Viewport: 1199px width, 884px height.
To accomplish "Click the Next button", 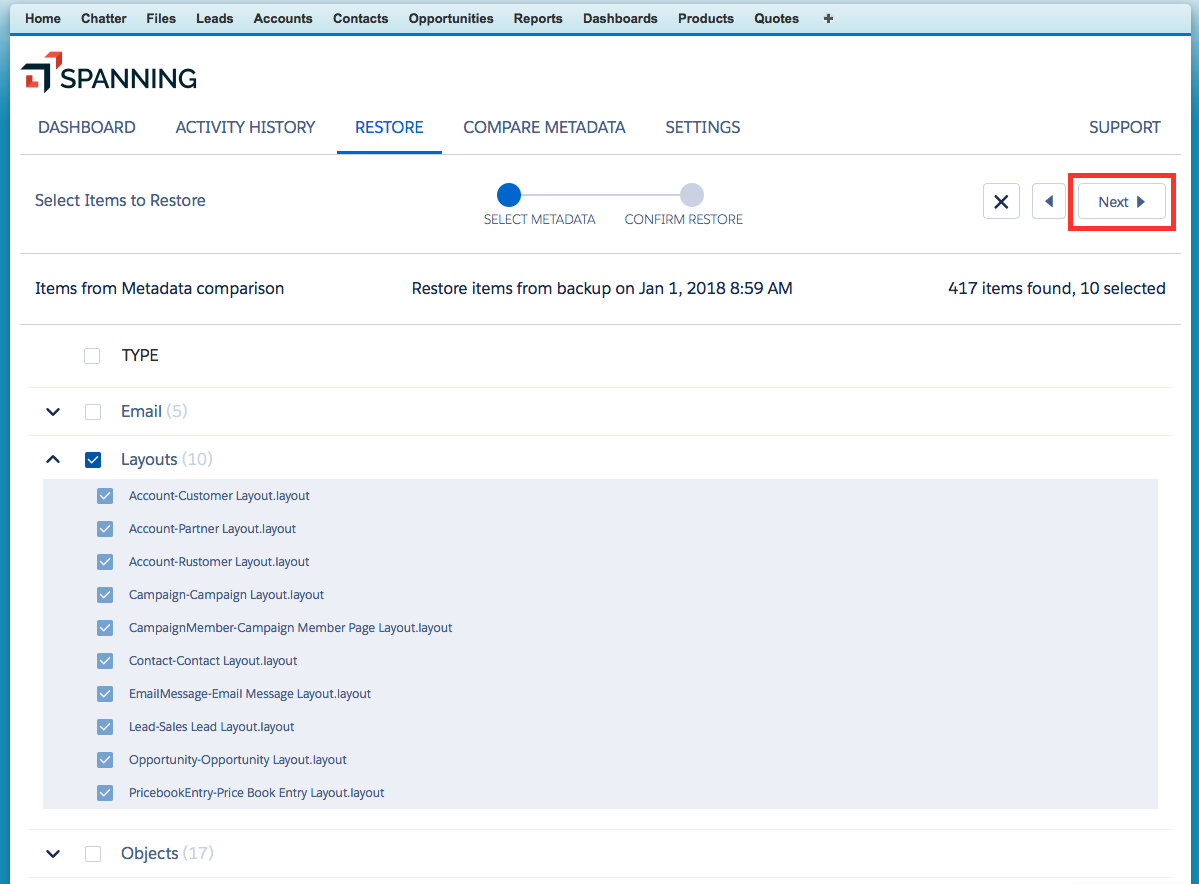I will pyautogui.click(x=1121, y=201).
